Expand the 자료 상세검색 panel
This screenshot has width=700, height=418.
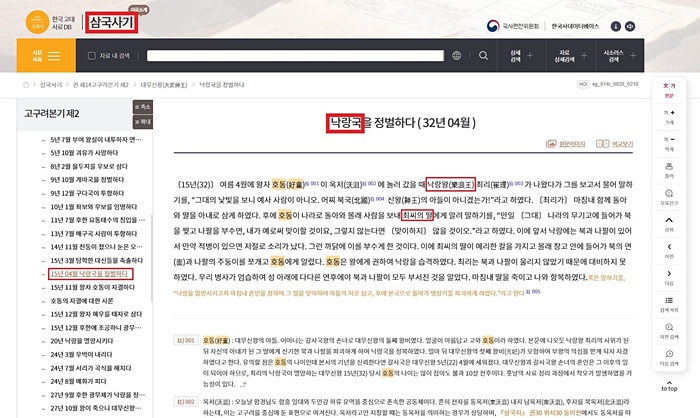(x=571, y=55)
